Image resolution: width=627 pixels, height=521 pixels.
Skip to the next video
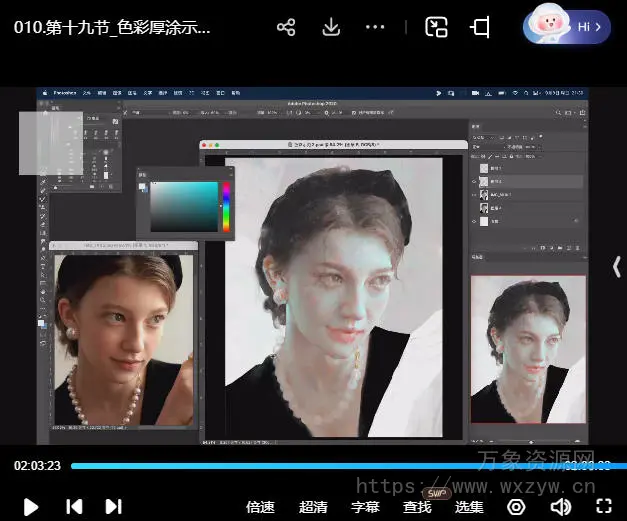click(114, 507)
